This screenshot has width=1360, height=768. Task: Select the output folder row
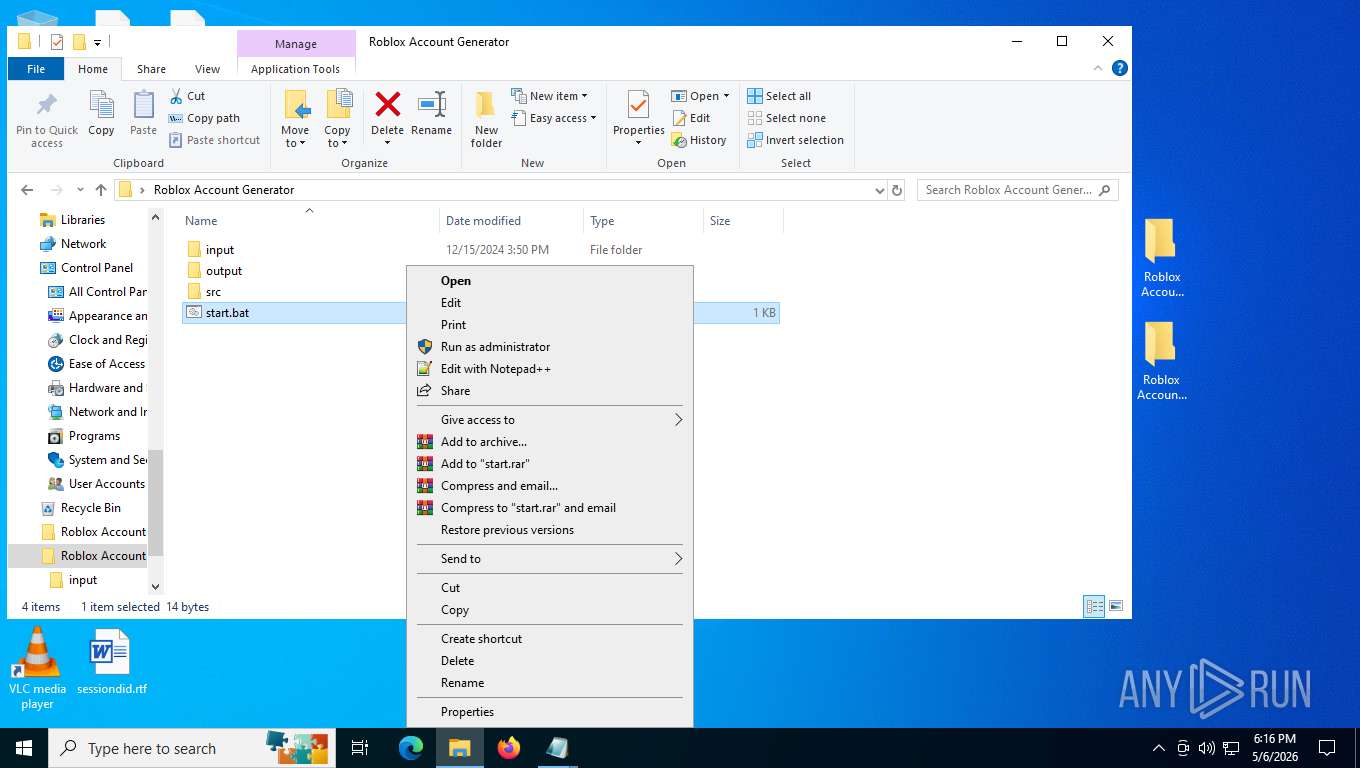click(x=480, y=271)
